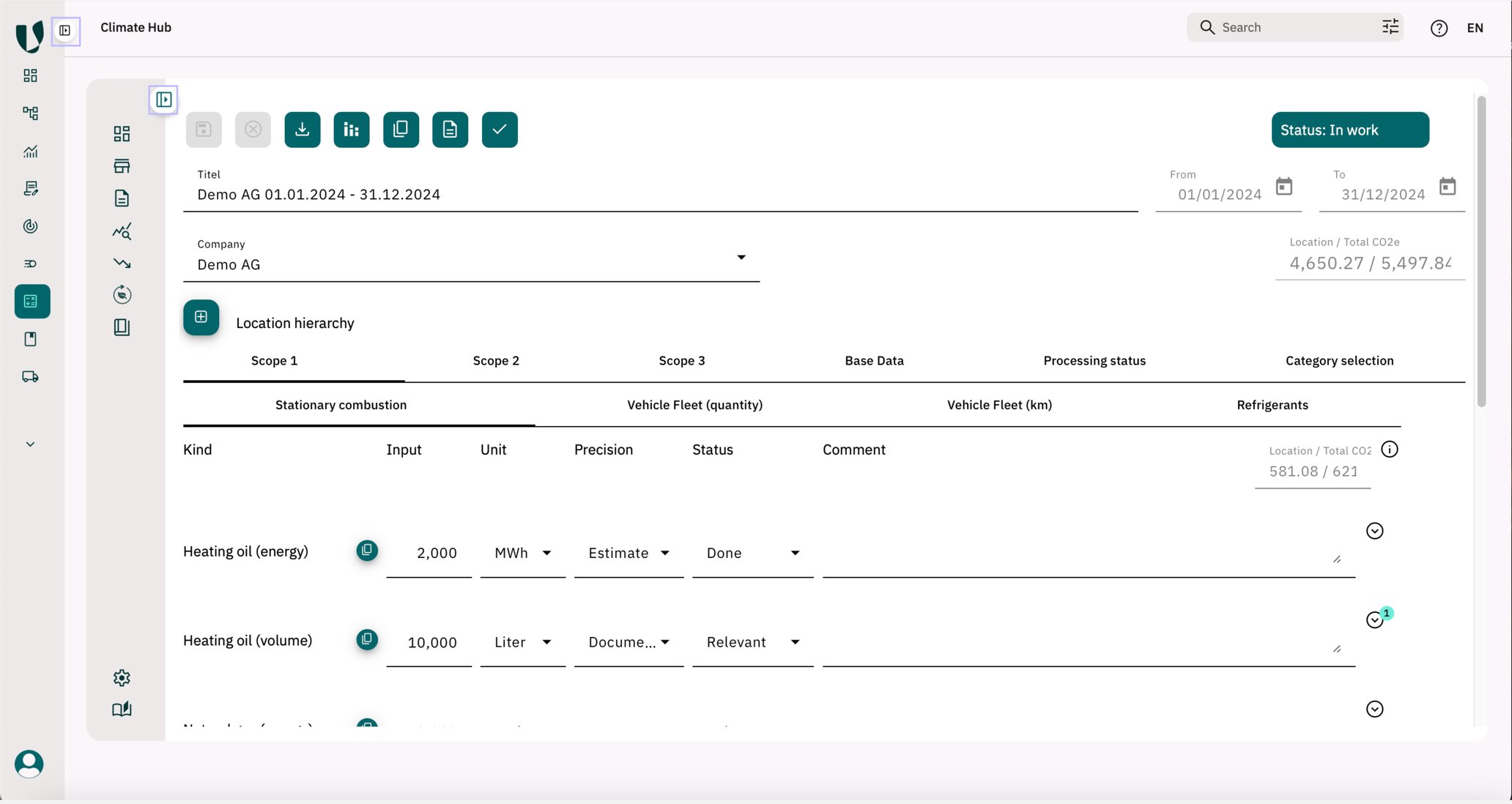This screenshot has height=804, width=1512.
Task: Open the storefront icon in inner sidebar
Action: (122, 166)
